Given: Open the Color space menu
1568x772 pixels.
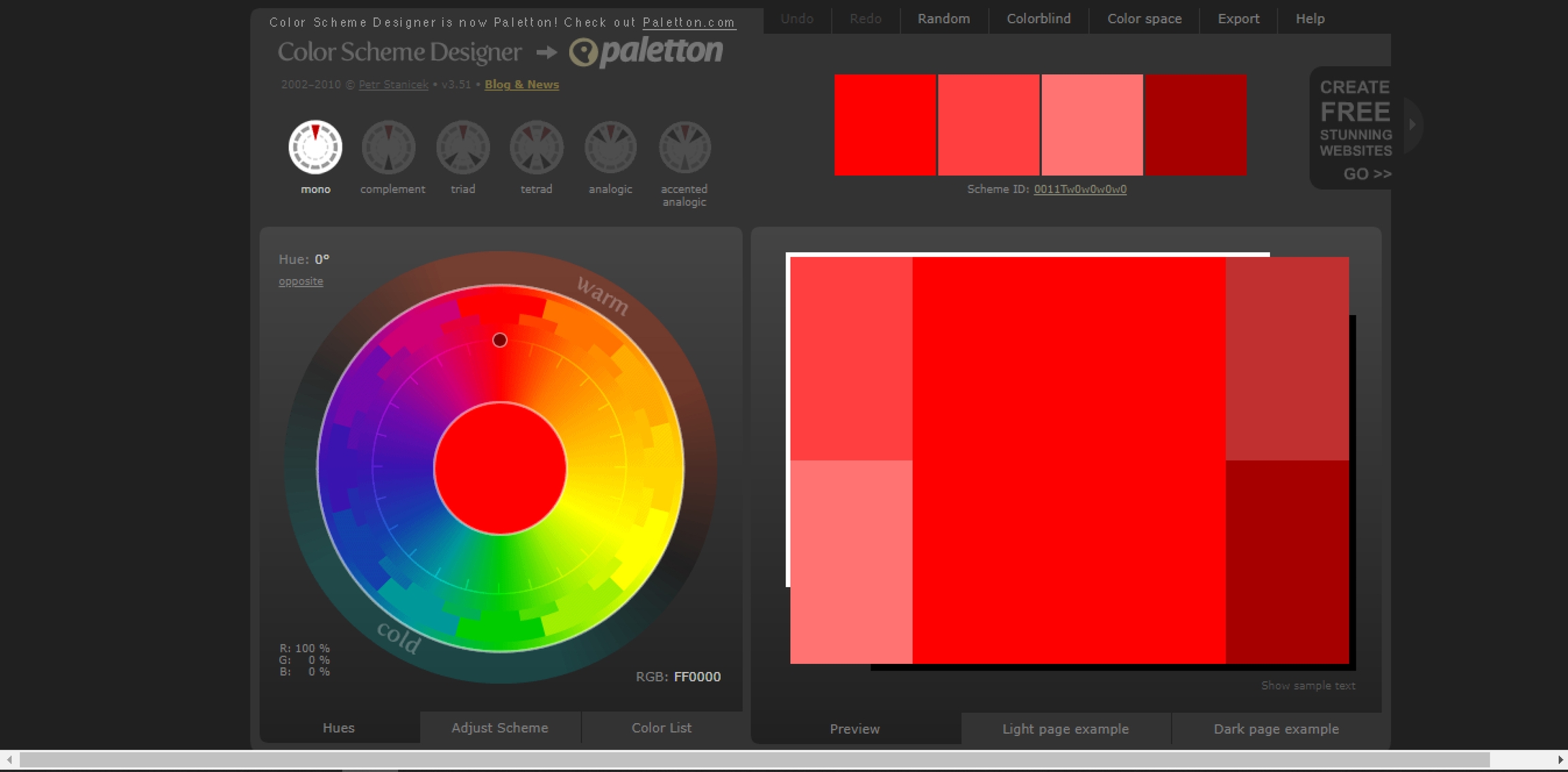Looking at the screenshot, I should coord(1144,19).
